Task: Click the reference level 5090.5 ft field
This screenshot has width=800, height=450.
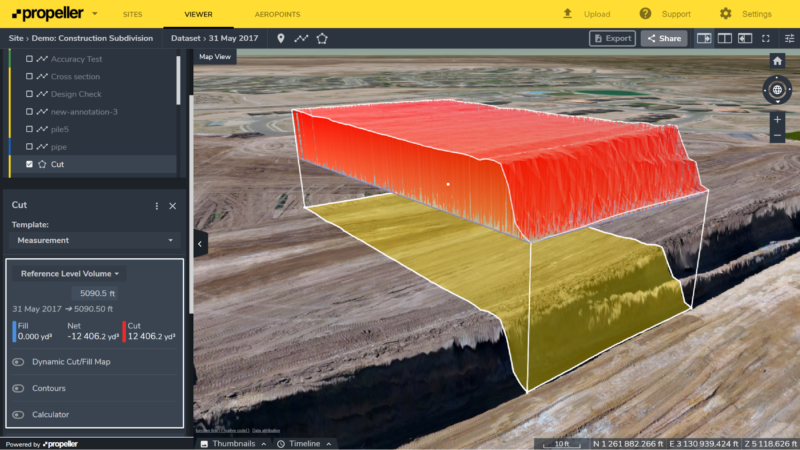Action: 97,293
